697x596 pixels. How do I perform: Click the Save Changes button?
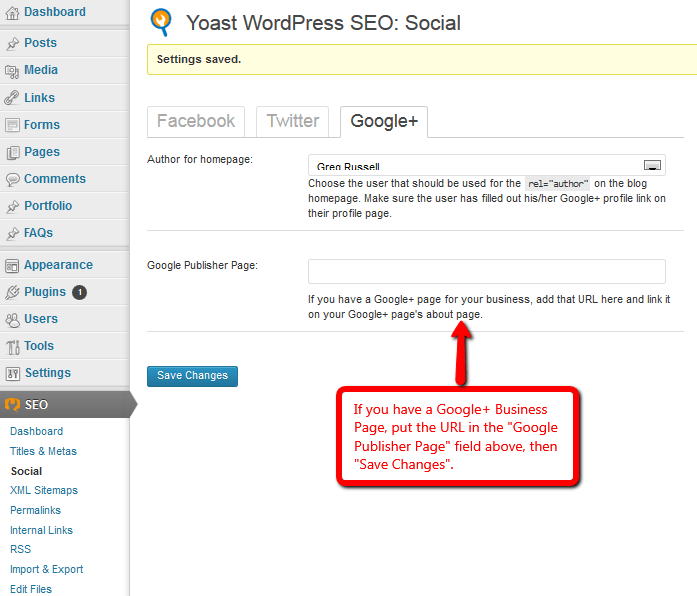[x=192, y=376]
